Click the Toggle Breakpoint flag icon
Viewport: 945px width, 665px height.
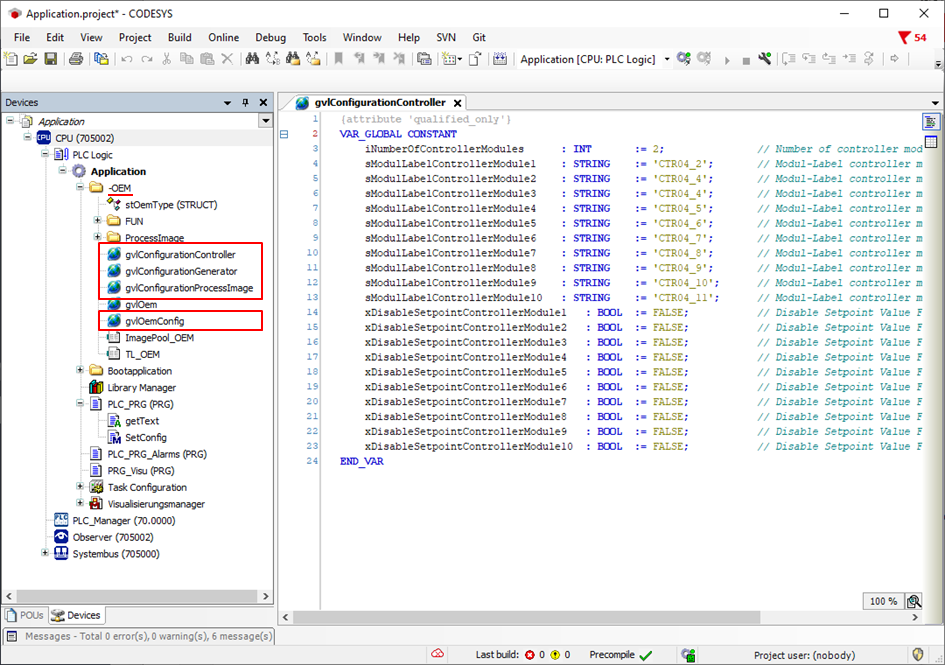(340, 58)
